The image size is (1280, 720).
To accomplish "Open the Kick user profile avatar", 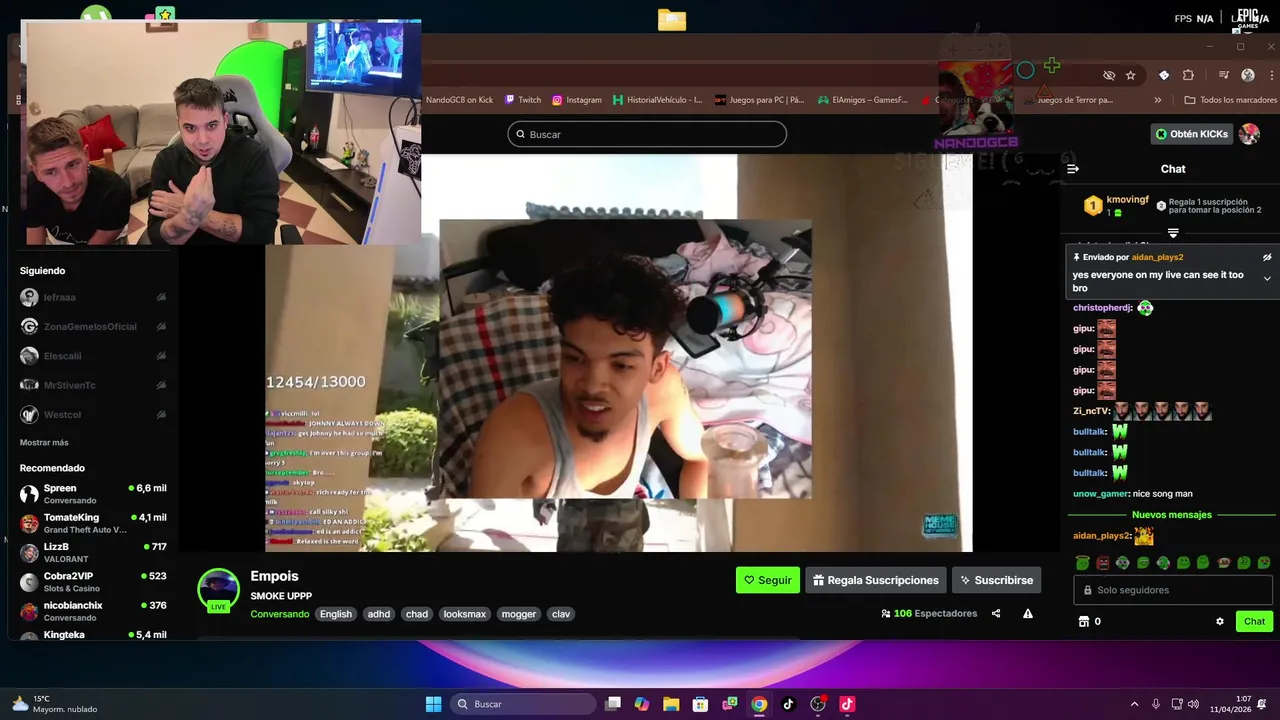I will 1249,134.
